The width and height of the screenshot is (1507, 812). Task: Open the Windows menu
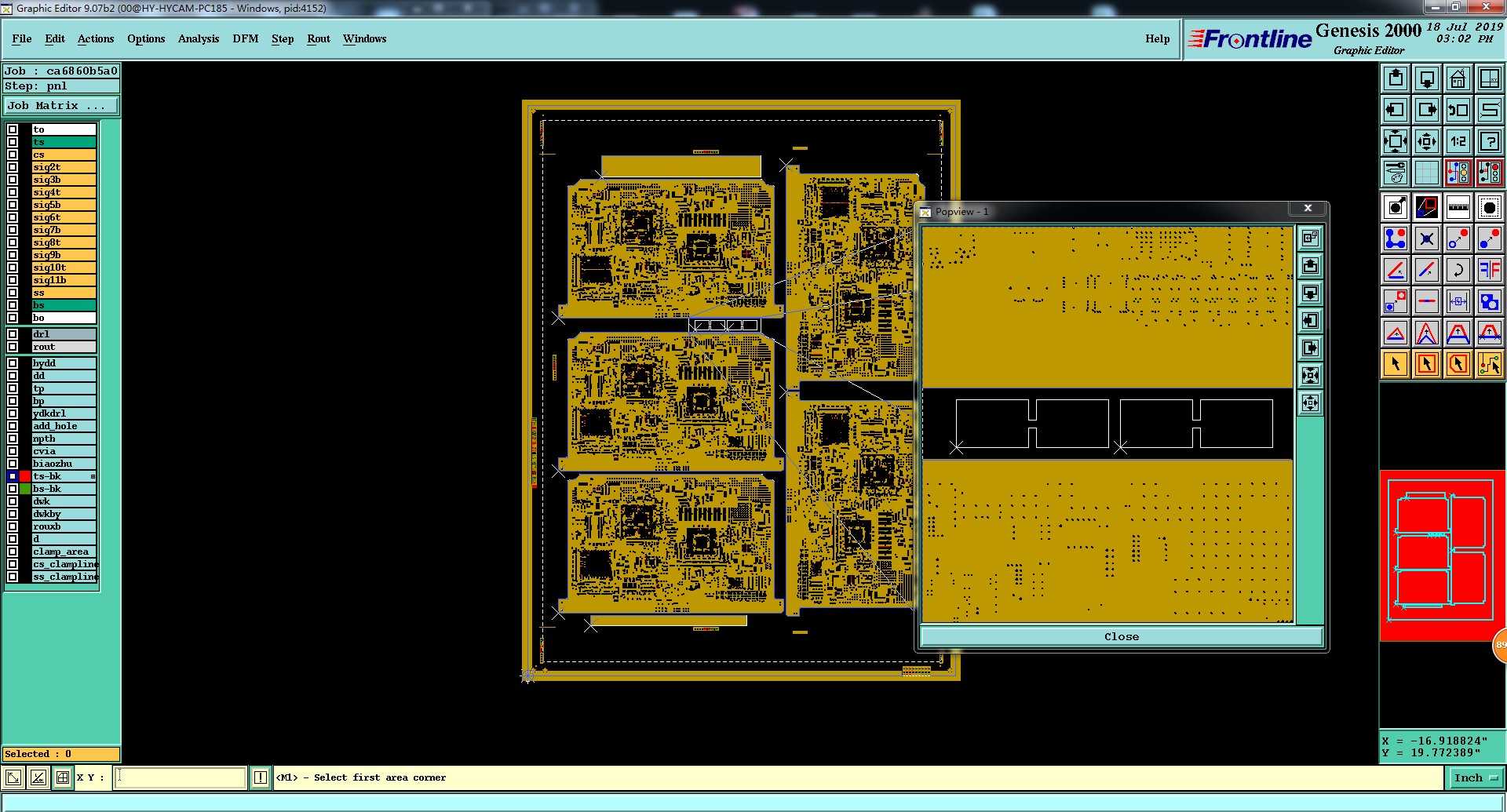(364, 38)
